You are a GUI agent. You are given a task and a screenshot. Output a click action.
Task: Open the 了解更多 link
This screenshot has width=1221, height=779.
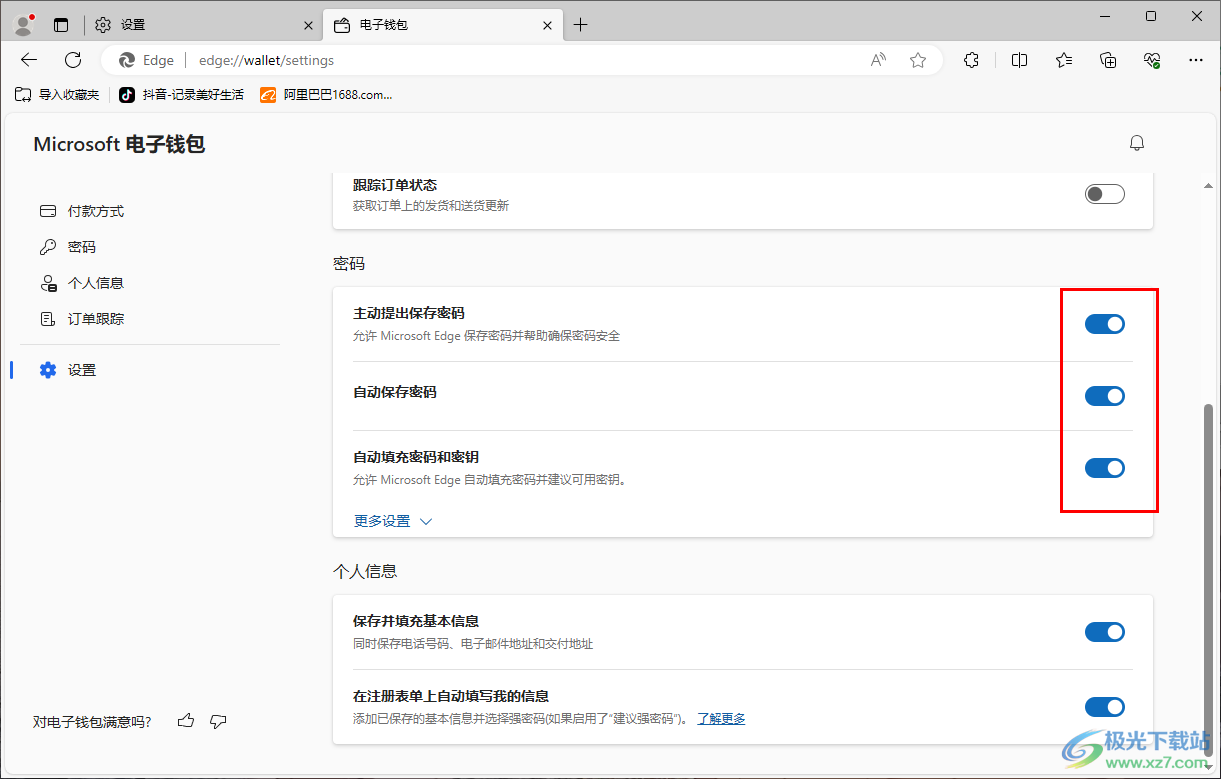coord(721,718)
